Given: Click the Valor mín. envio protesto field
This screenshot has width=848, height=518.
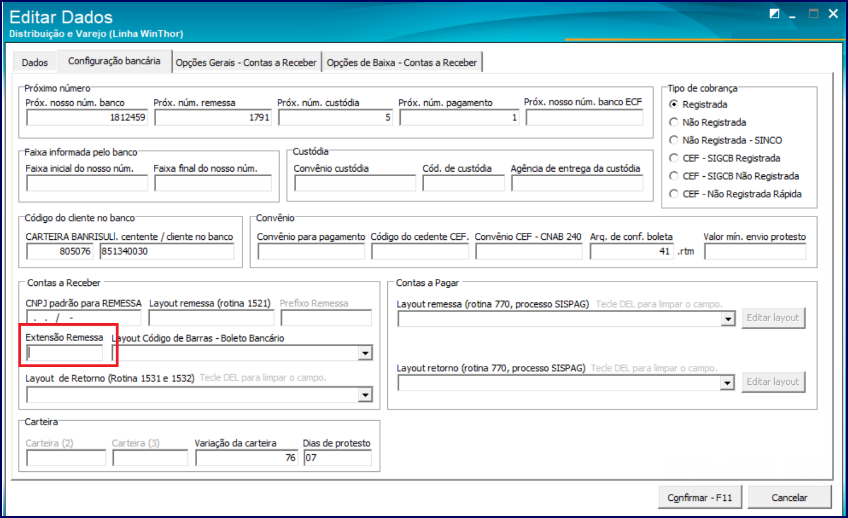Looking at the screenshot, I should pyautogui.click(x=755, y=251).
